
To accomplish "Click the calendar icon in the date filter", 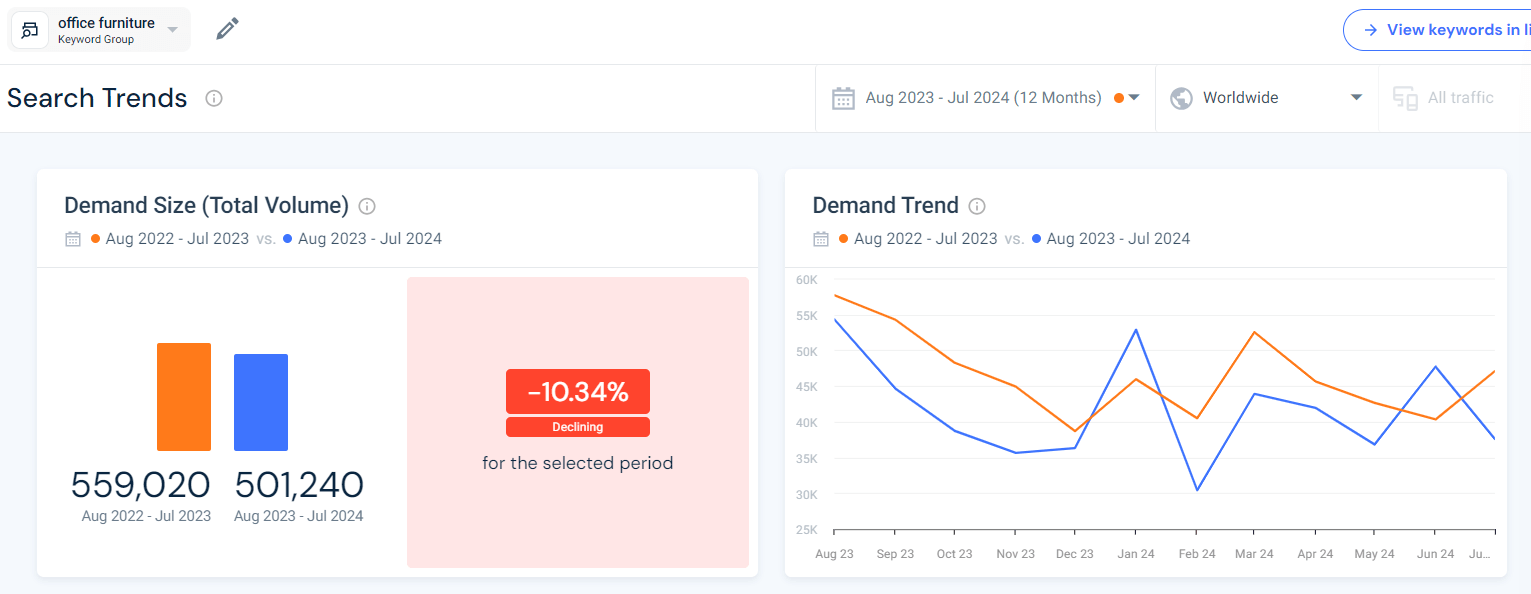I will point(843,98).
